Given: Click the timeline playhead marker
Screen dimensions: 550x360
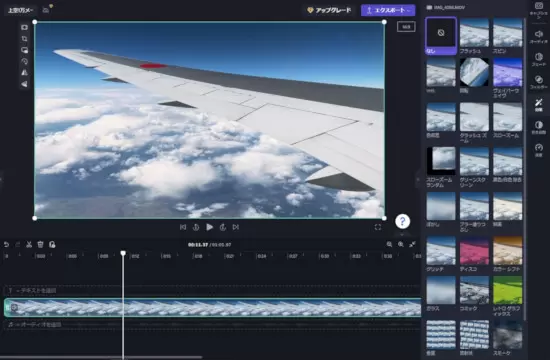Looking at the screenshot, I should pyautogui.click(x=123, y=253).
